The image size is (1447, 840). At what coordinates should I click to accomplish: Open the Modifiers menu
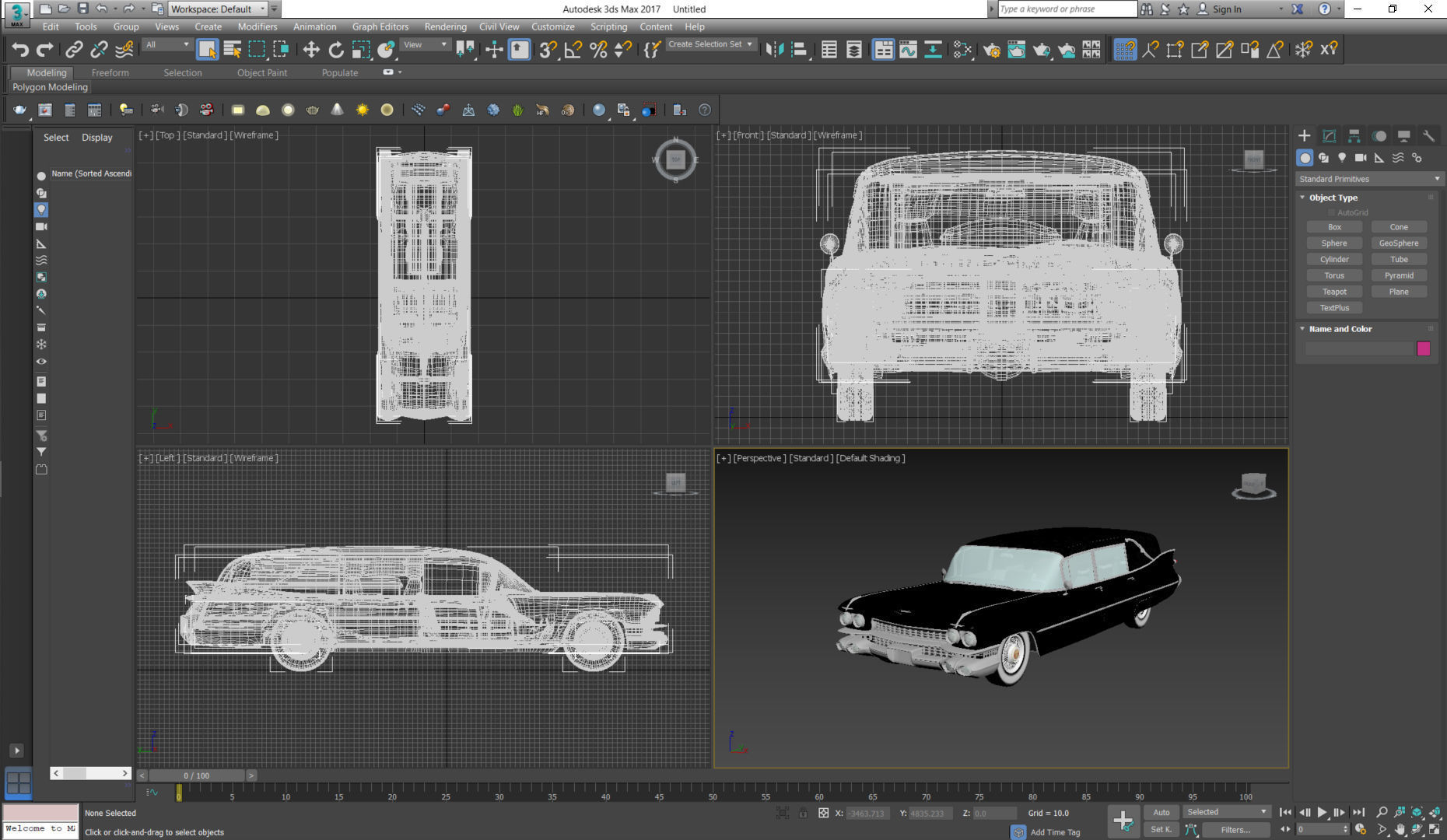[x=258, y=26]
